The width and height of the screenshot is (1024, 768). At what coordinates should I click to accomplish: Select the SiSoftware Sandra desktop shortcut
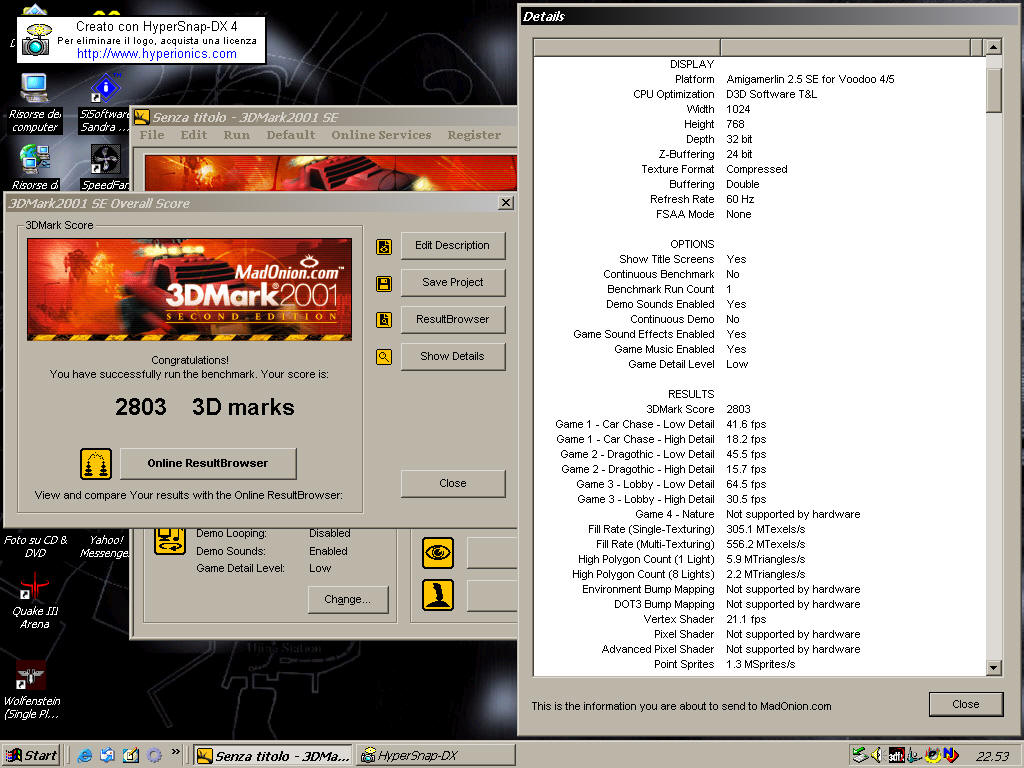(x=104, y=103)
